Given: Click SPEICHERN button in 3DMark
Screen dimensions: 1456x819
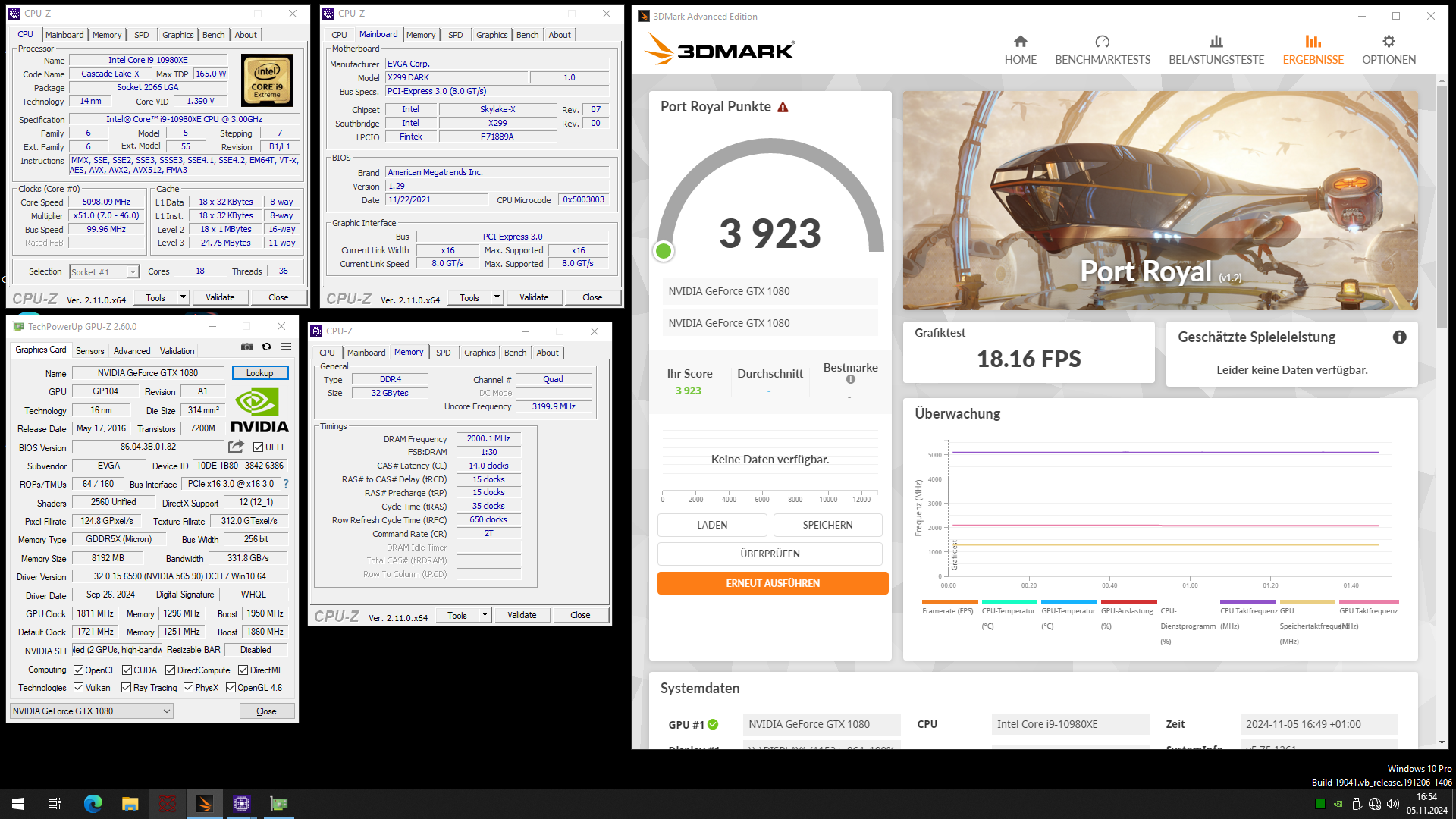Looking at the screenshot, I should tap(827, 525).
